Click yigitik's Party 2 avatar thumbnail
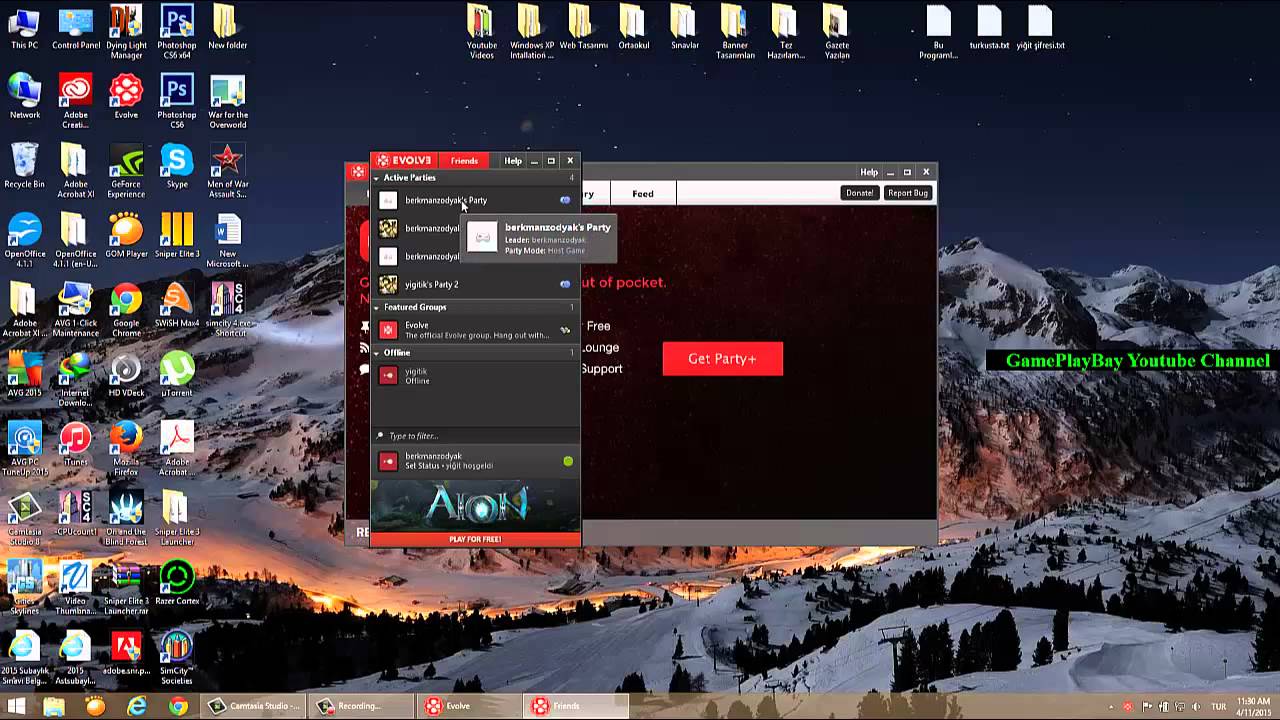This screenshot has width=1280, height=720. (388, 284)
